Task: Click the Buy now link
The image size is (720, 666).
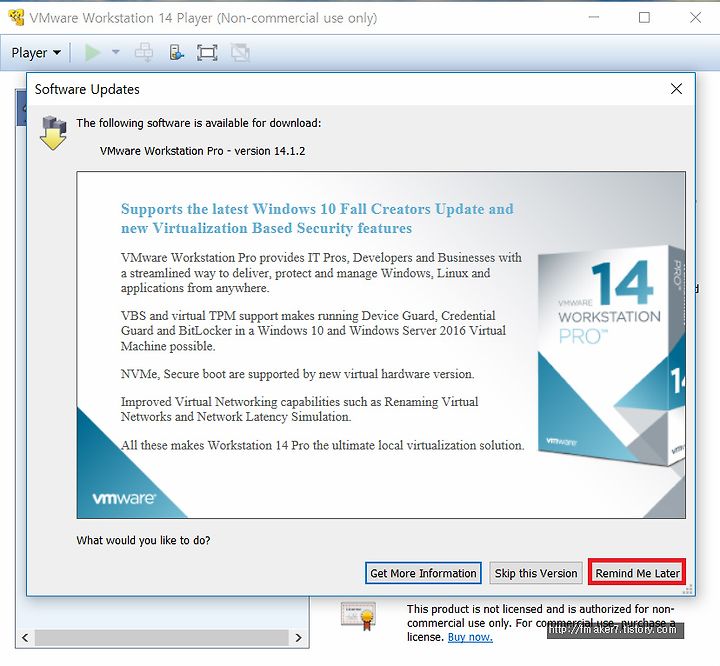Action: coord(470,637)
